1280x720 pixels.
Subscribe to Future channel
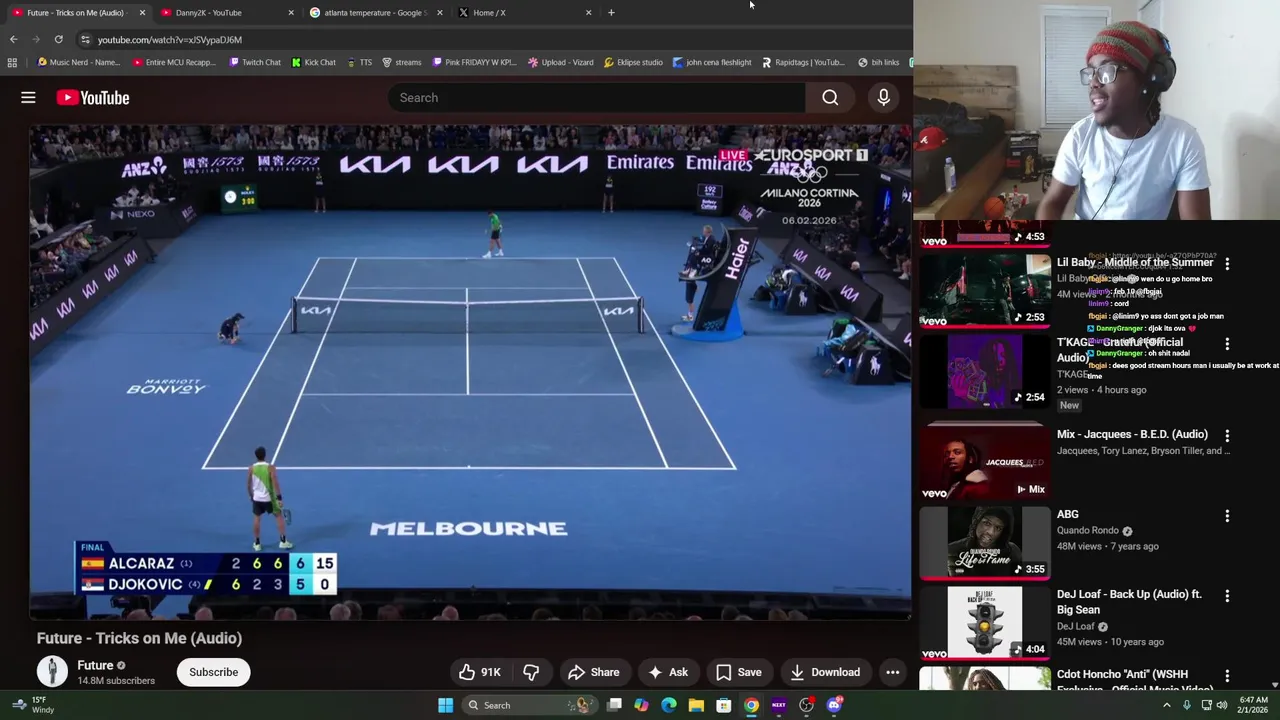point(214,672)
